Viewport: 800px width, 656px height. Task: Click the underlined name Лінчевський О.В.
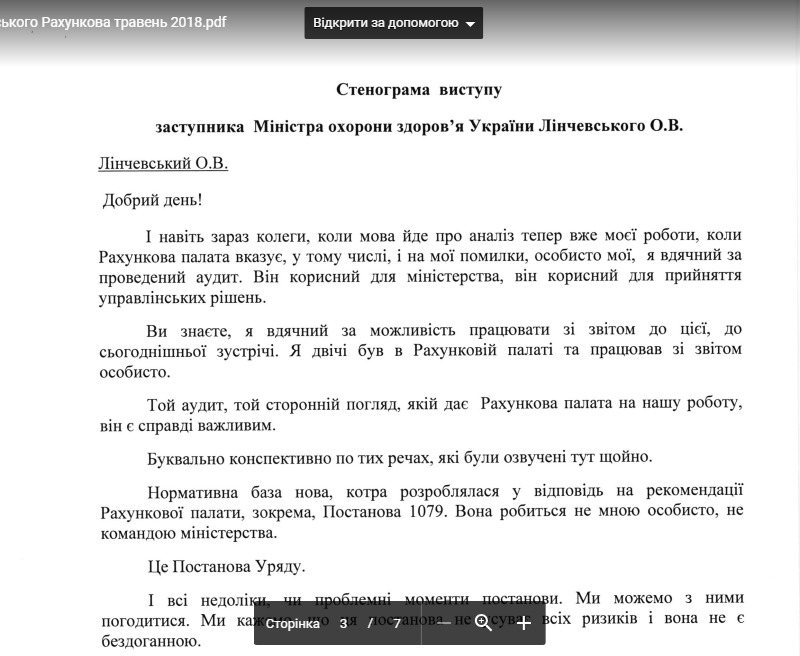point(163,163)
